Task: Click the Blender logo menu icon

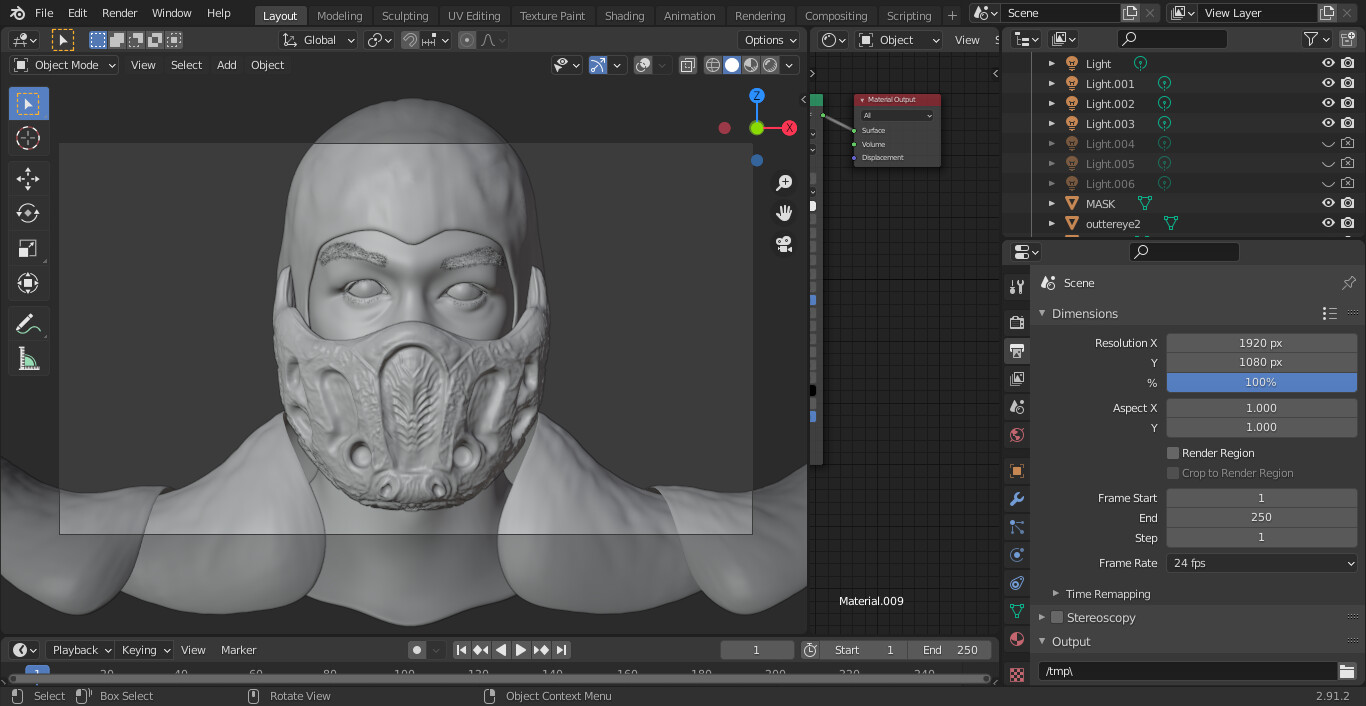Action: pyautogui.click(x=17, y=13)
